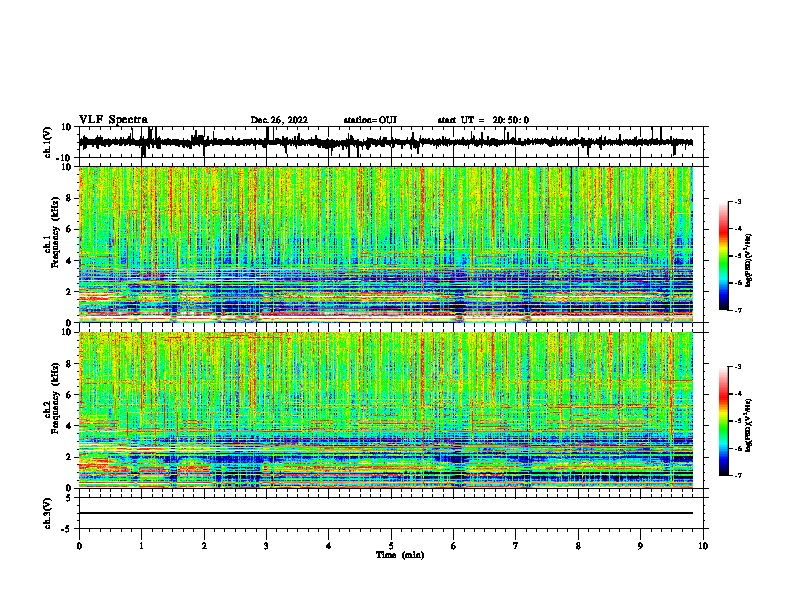Click the ch.2 colorbar log(PSD) unit label

point(749,424)
